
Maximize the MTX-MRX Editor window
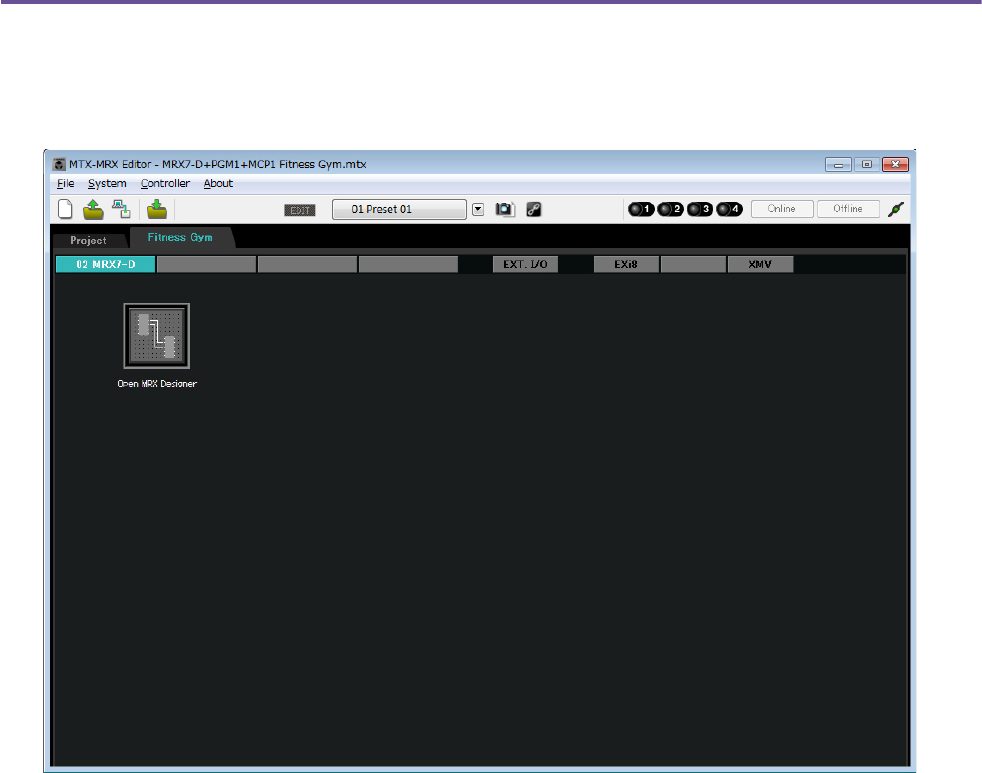pos(867,164)
